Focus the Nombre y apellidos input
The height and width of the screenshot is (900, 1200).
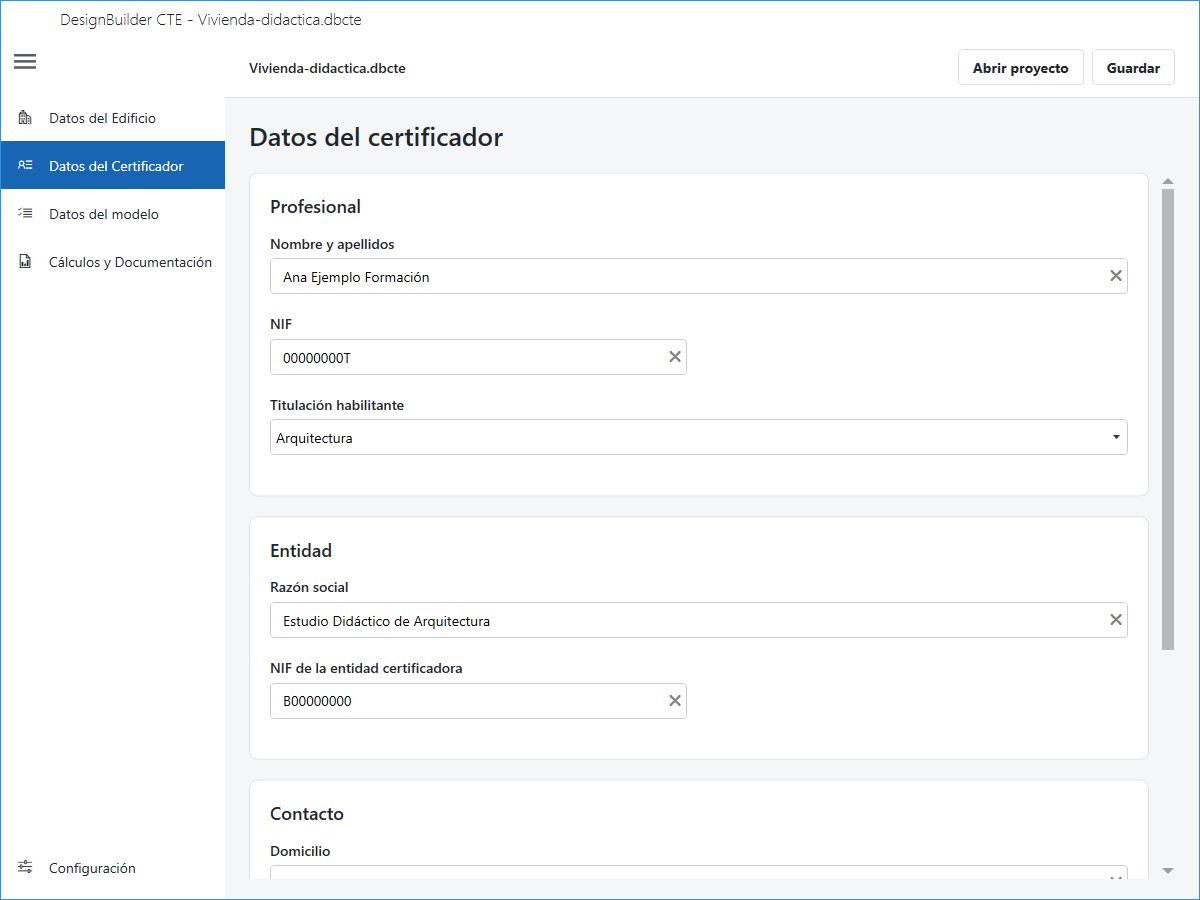pos(699,276)
